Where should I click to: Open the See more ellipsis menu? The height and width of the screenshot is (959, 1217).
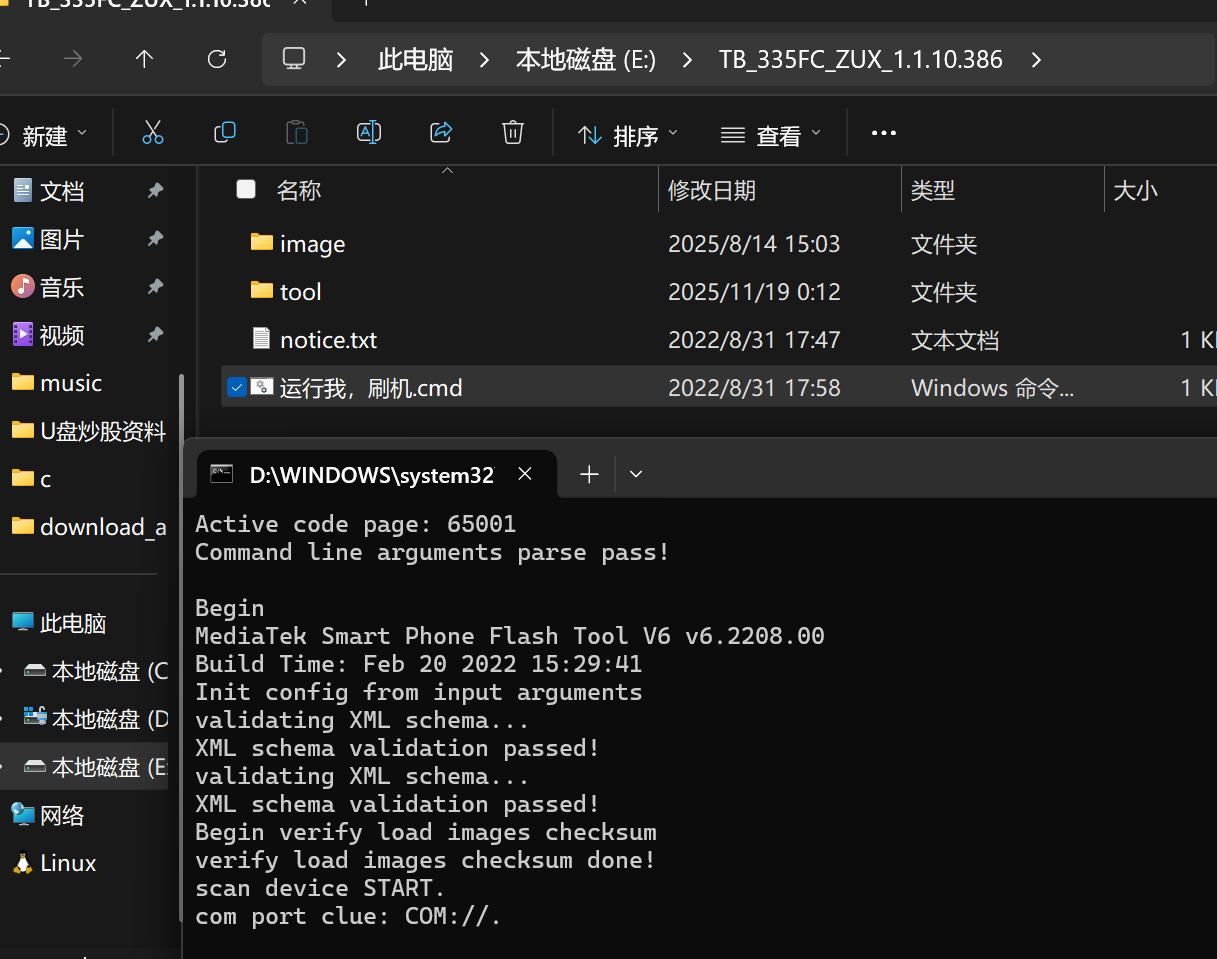[884, 132]
